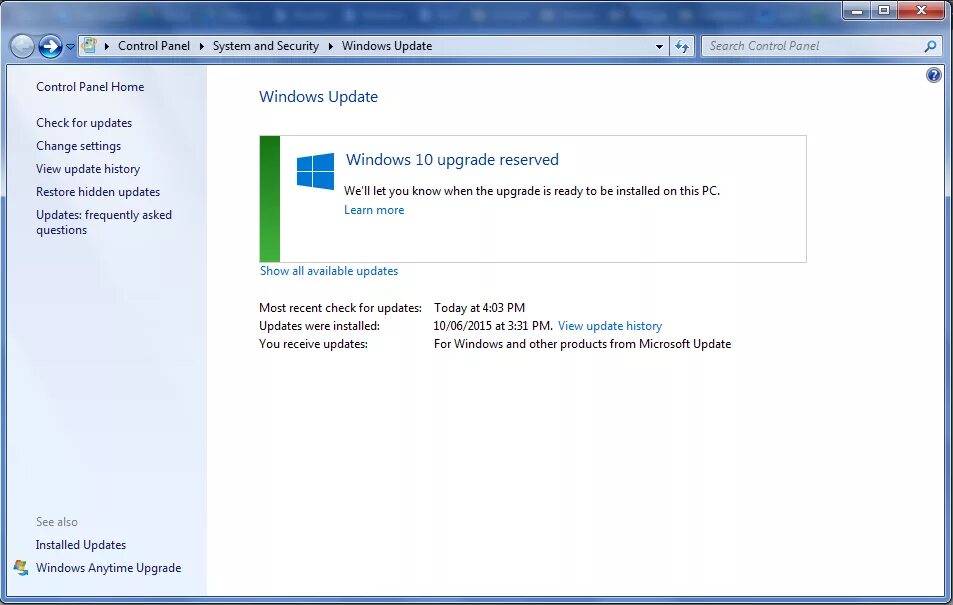Follow the Learn more link
This screenshot has width=953, height=605.
[x=374, y=210]
